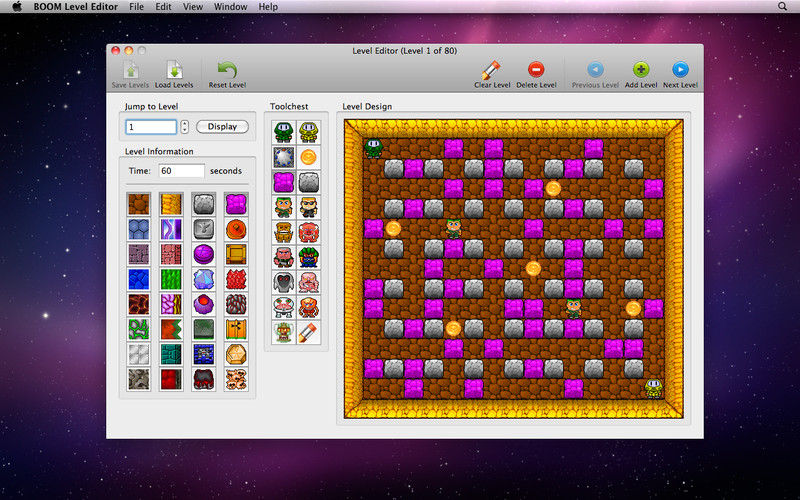Select the eraser tool in the Toolchest
The height and width of the screenshot is (500, 800).
click(x=309, y=333)
